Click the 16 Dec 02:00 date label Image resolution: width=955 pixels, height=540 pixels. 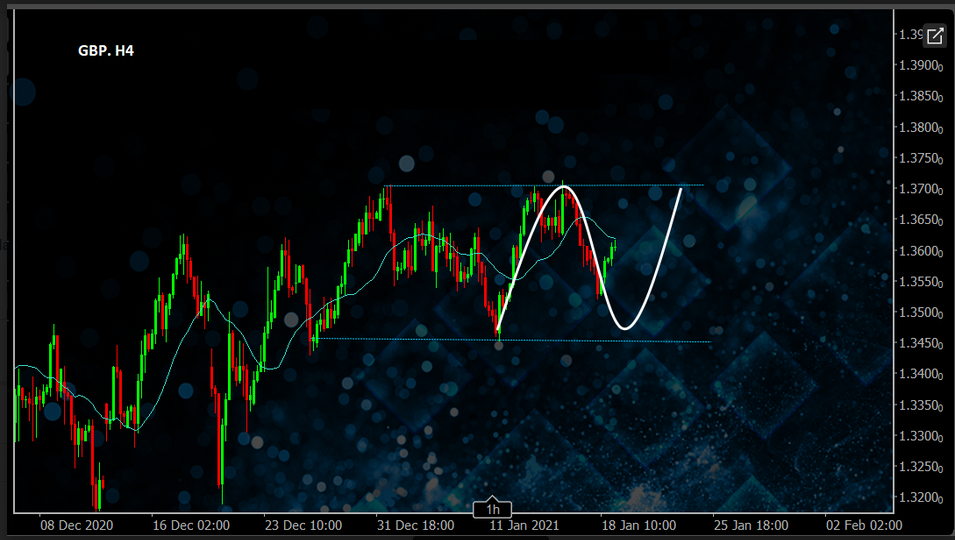tap(191, 525)
